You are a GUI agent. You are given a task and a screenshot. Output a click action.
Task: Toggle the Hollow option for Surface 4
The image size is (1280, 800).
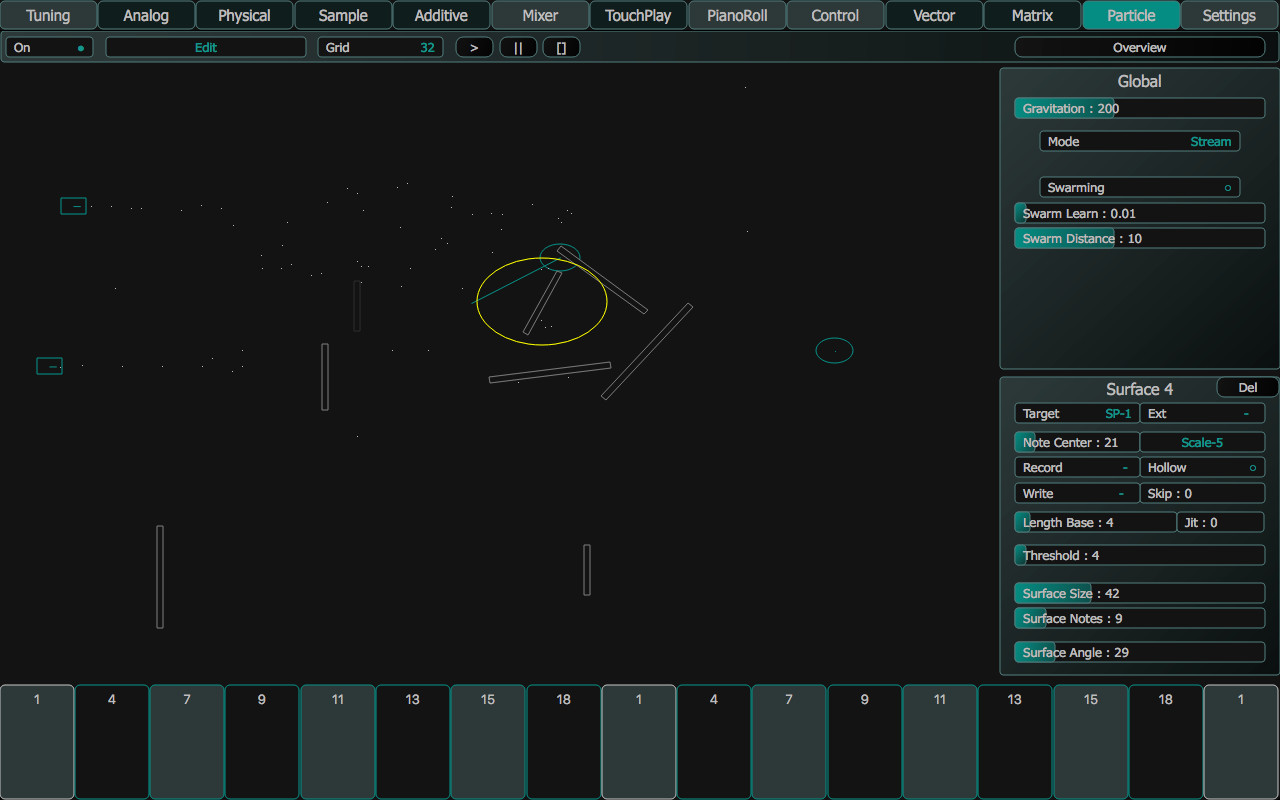[x=1202, y=467]
